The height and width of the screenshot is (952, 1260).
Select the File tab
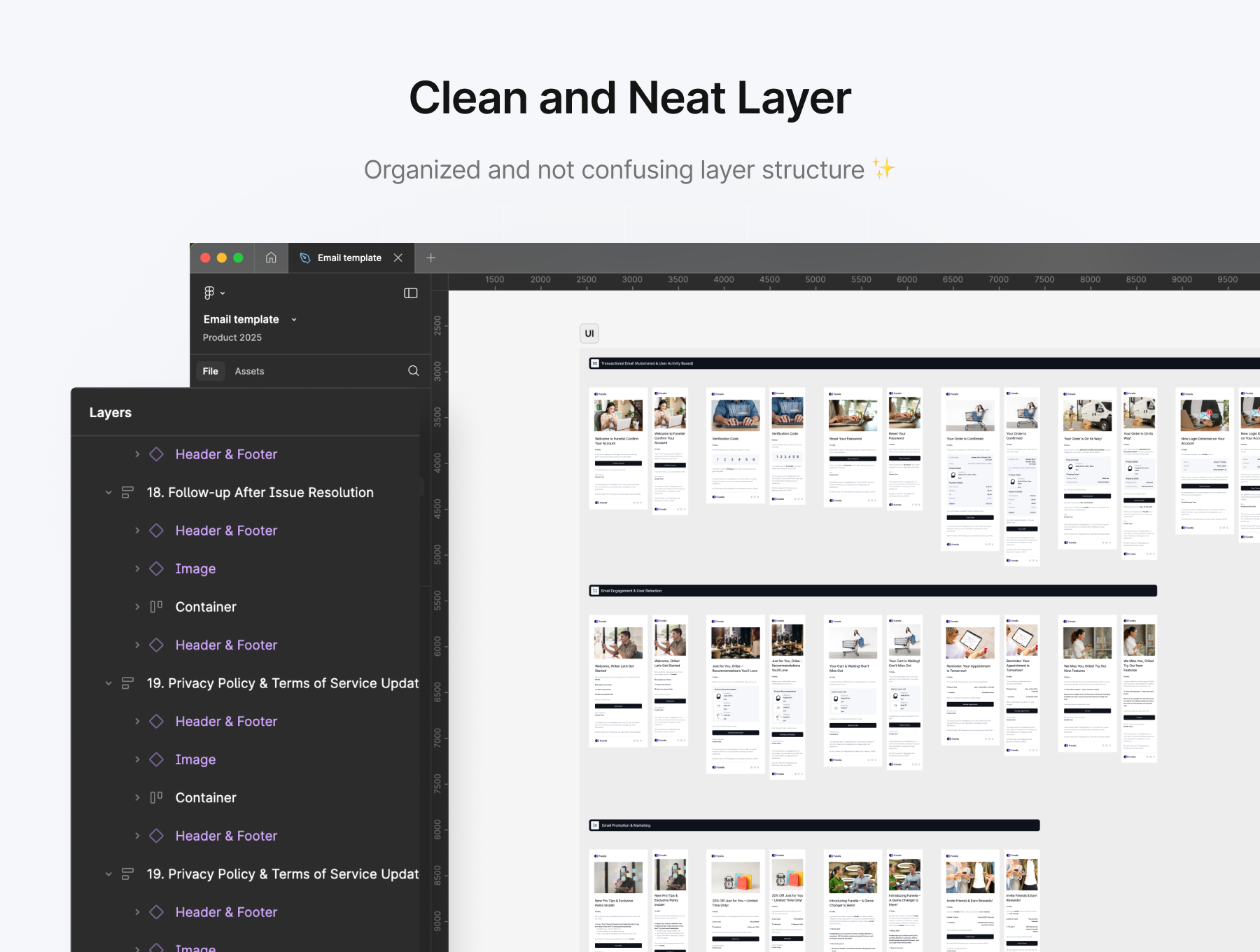point(210,371)
